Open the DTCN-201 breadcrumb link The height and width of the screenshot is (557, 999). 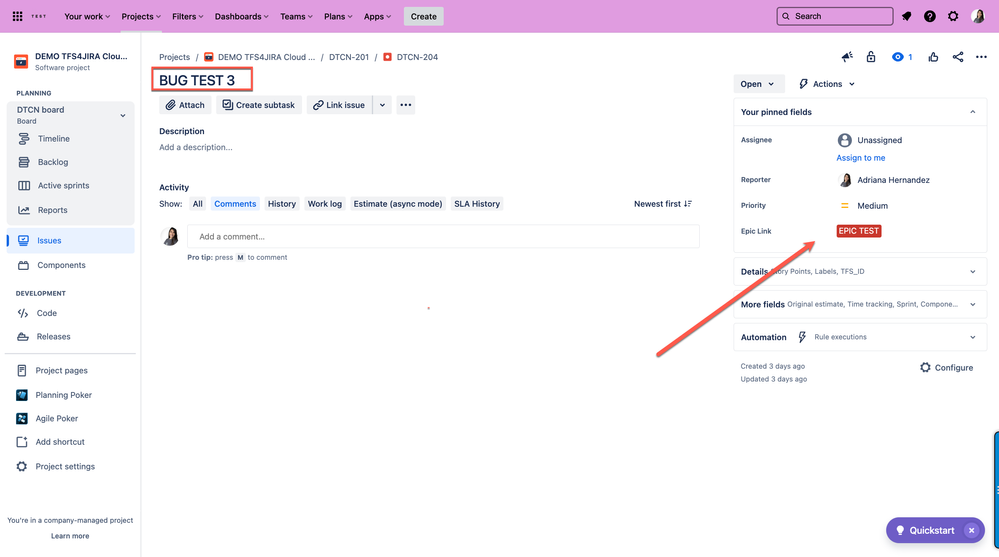349,57
